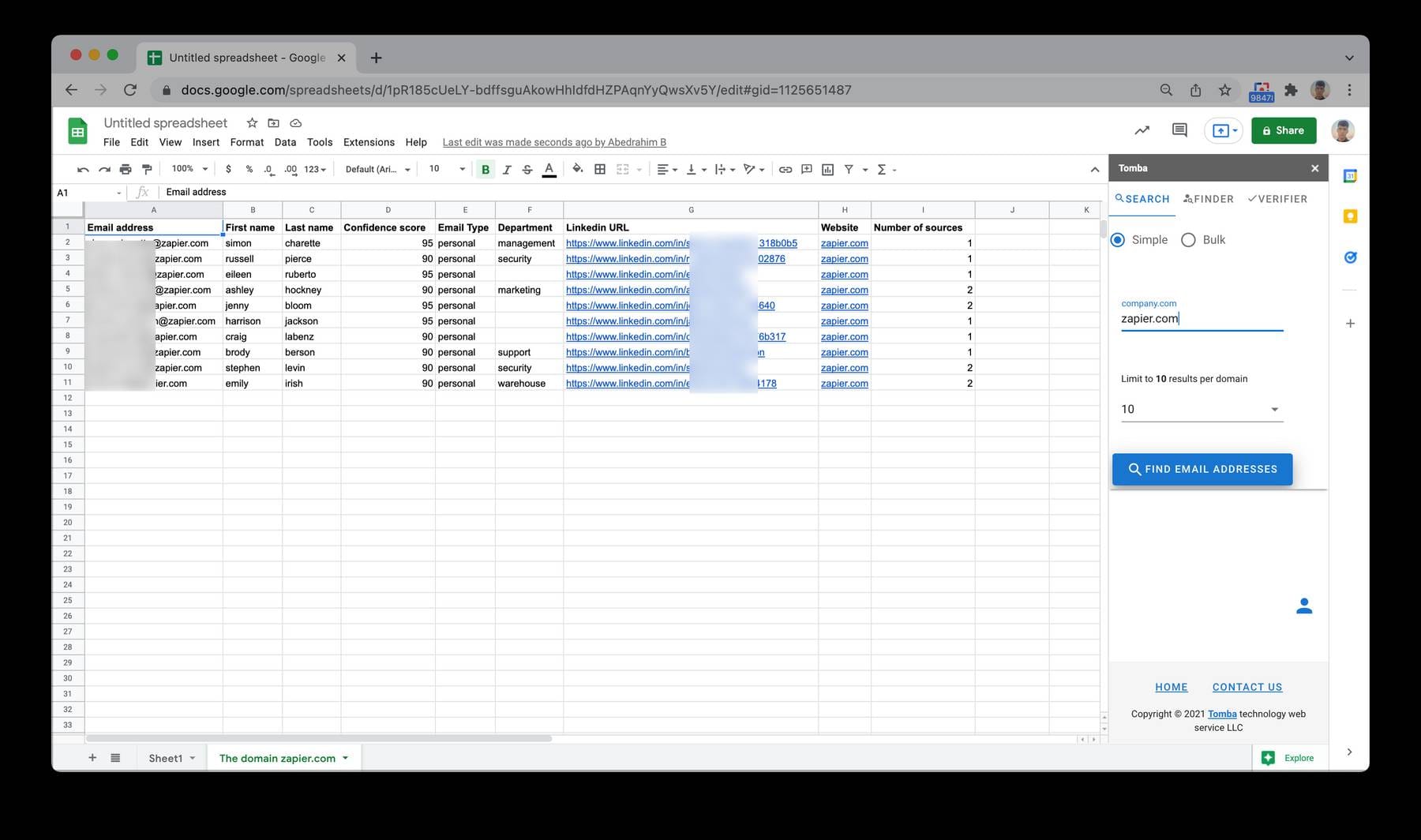Open the File menu
The width and height of the screenshot is (1421, 840).
pos(111,142)
